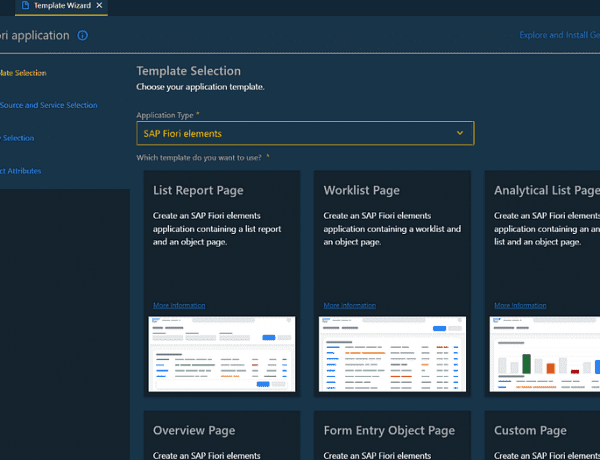Click the Analytical List Page chart thumbnail
600x460 pixels.
pyautogui.click(x=545, y=354)
